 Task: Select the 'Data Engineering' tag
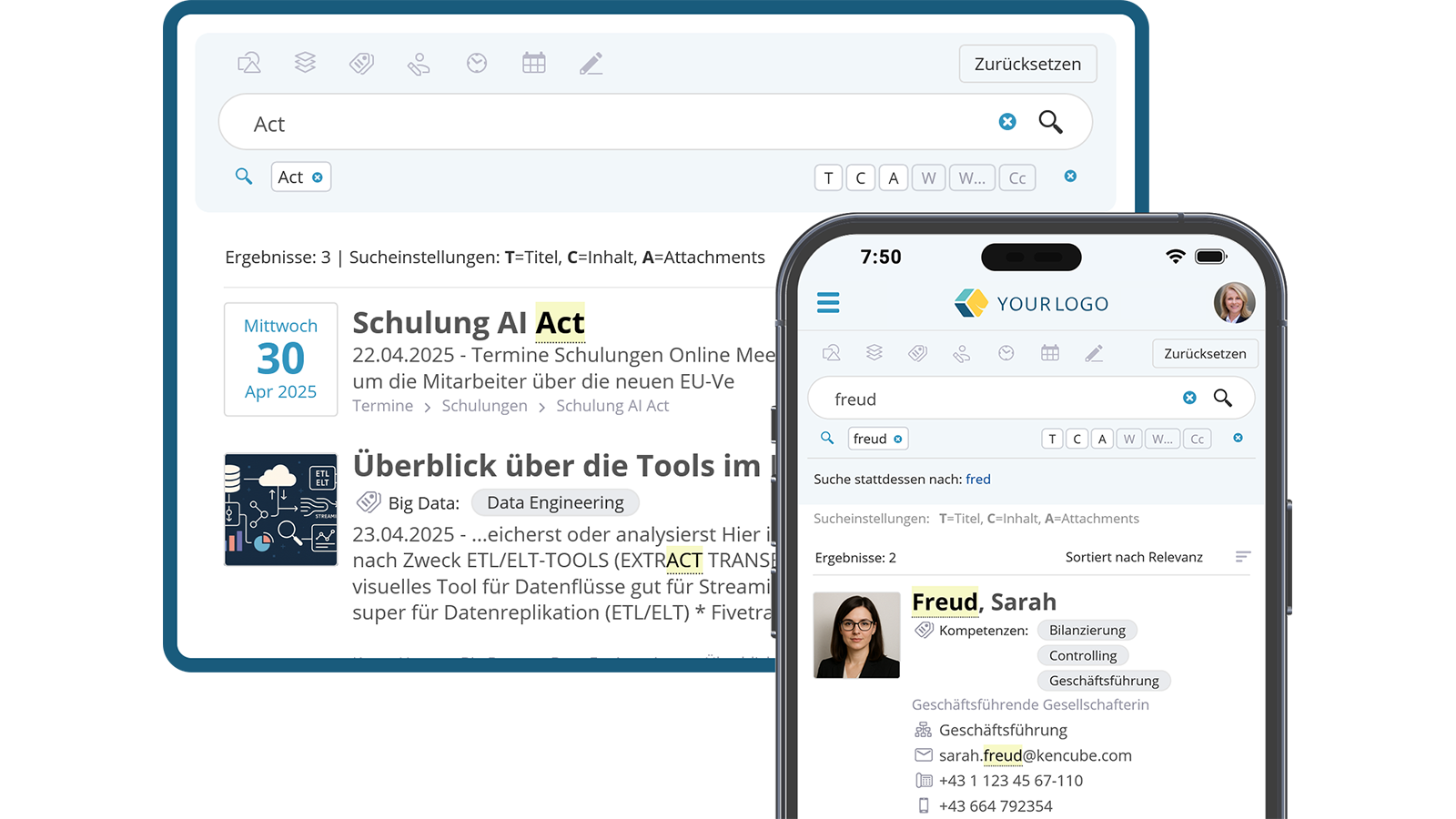pyautogui.click(x=555, y=502)
